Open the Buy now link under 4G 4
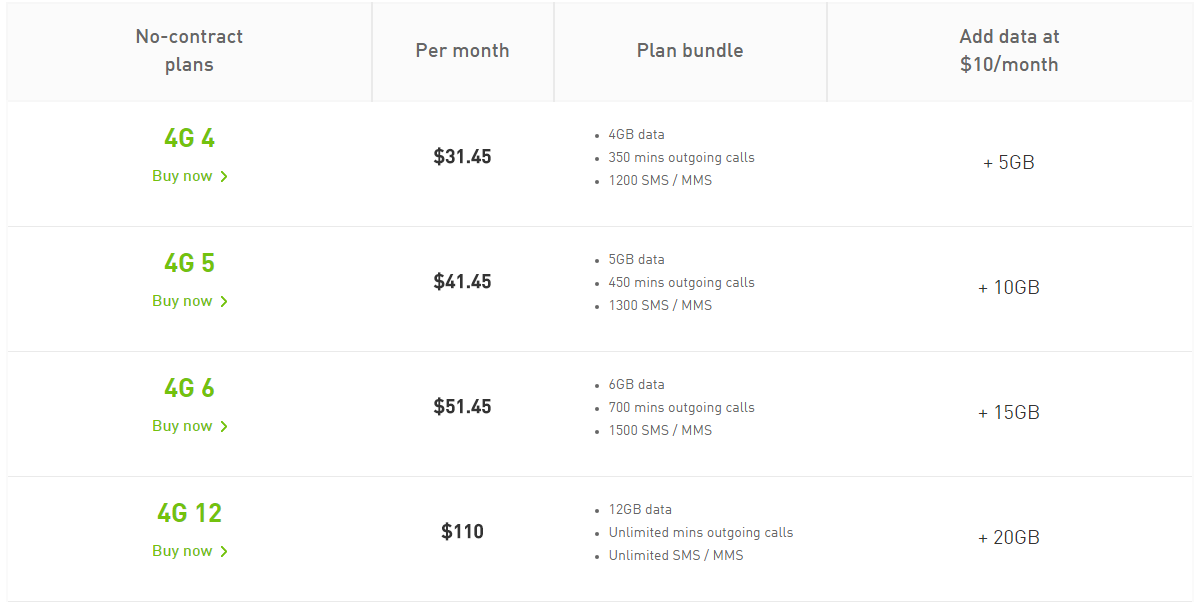1204x608 pixels. [183, 176]
